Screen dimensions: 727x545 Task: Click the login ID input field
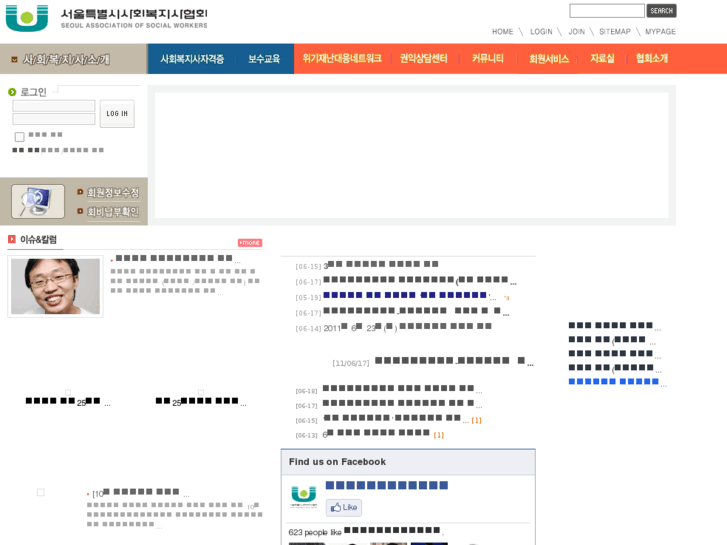tap(54, 106)
